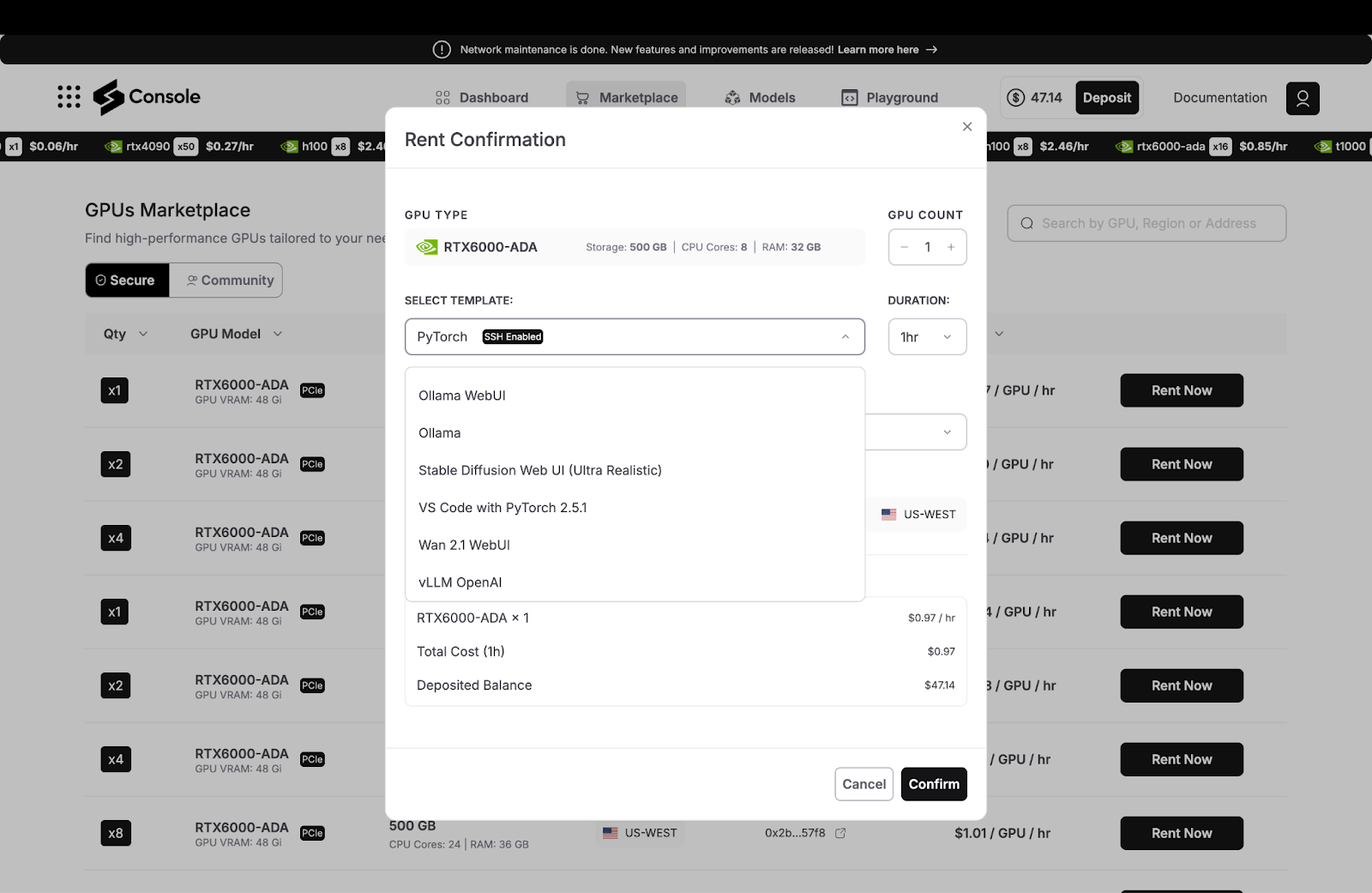Expand the Qty column sort chevron
The width and height of the screenshot is (1372, 893).
tap(143, 334)
